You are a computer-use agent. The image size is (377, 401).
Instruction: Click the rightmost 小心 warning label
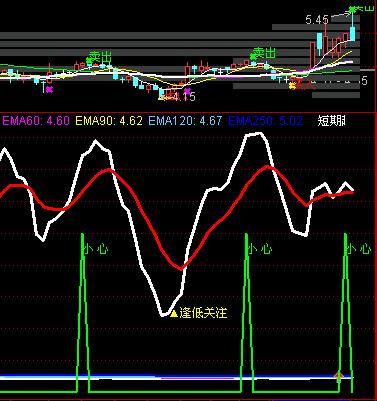359,249
